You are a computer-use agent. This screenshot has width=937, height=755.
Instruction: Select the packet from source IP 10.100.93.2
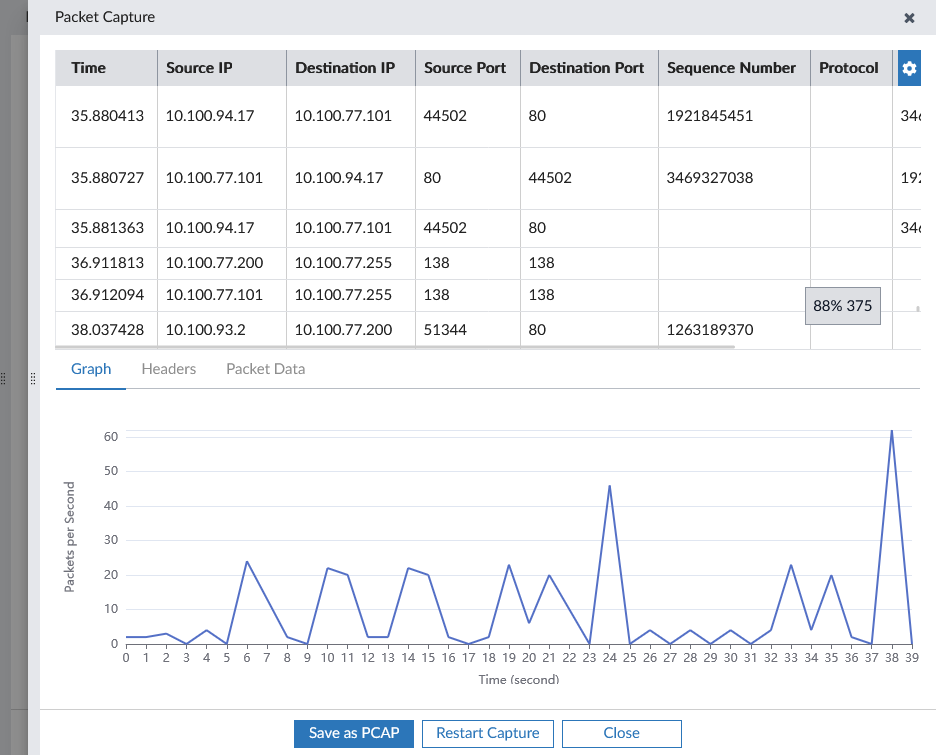[x=400, y=329]
